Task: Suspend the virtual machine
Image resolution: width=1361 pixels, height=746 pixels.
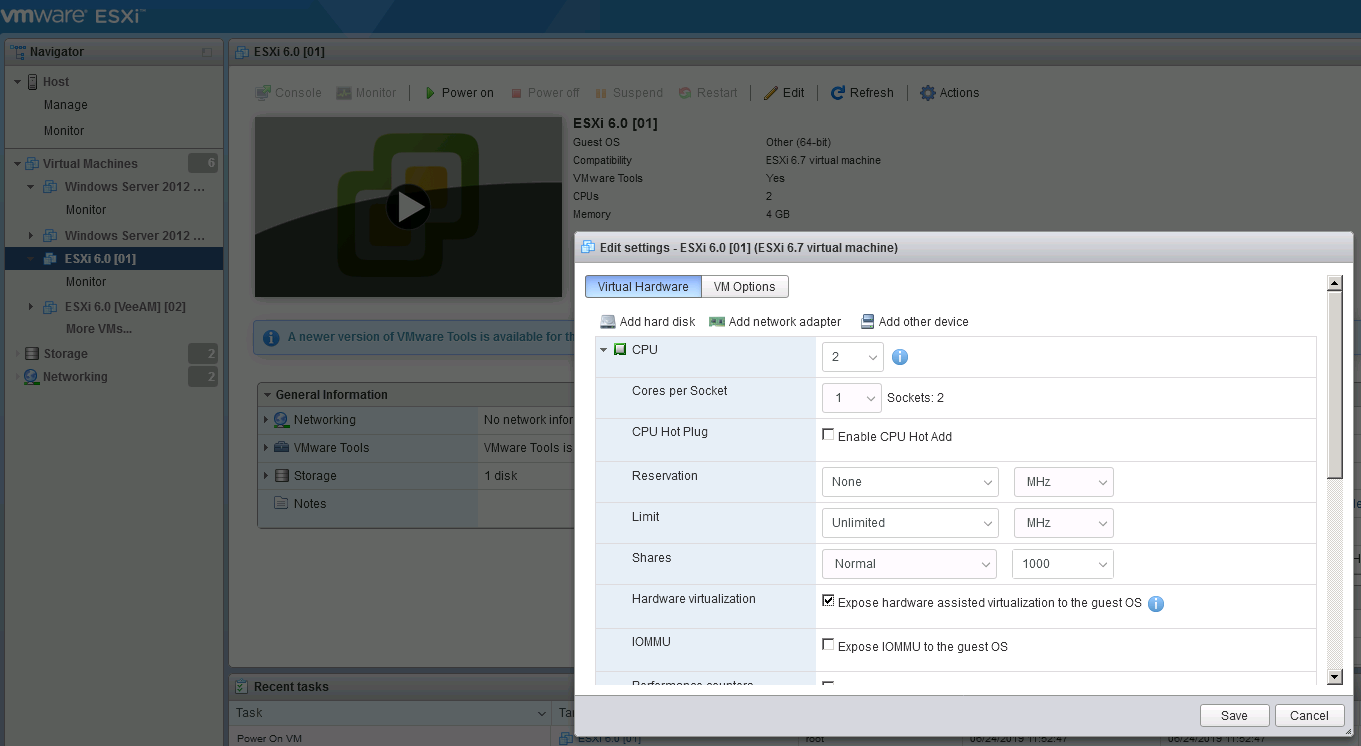Action: [x=629, y=93]
